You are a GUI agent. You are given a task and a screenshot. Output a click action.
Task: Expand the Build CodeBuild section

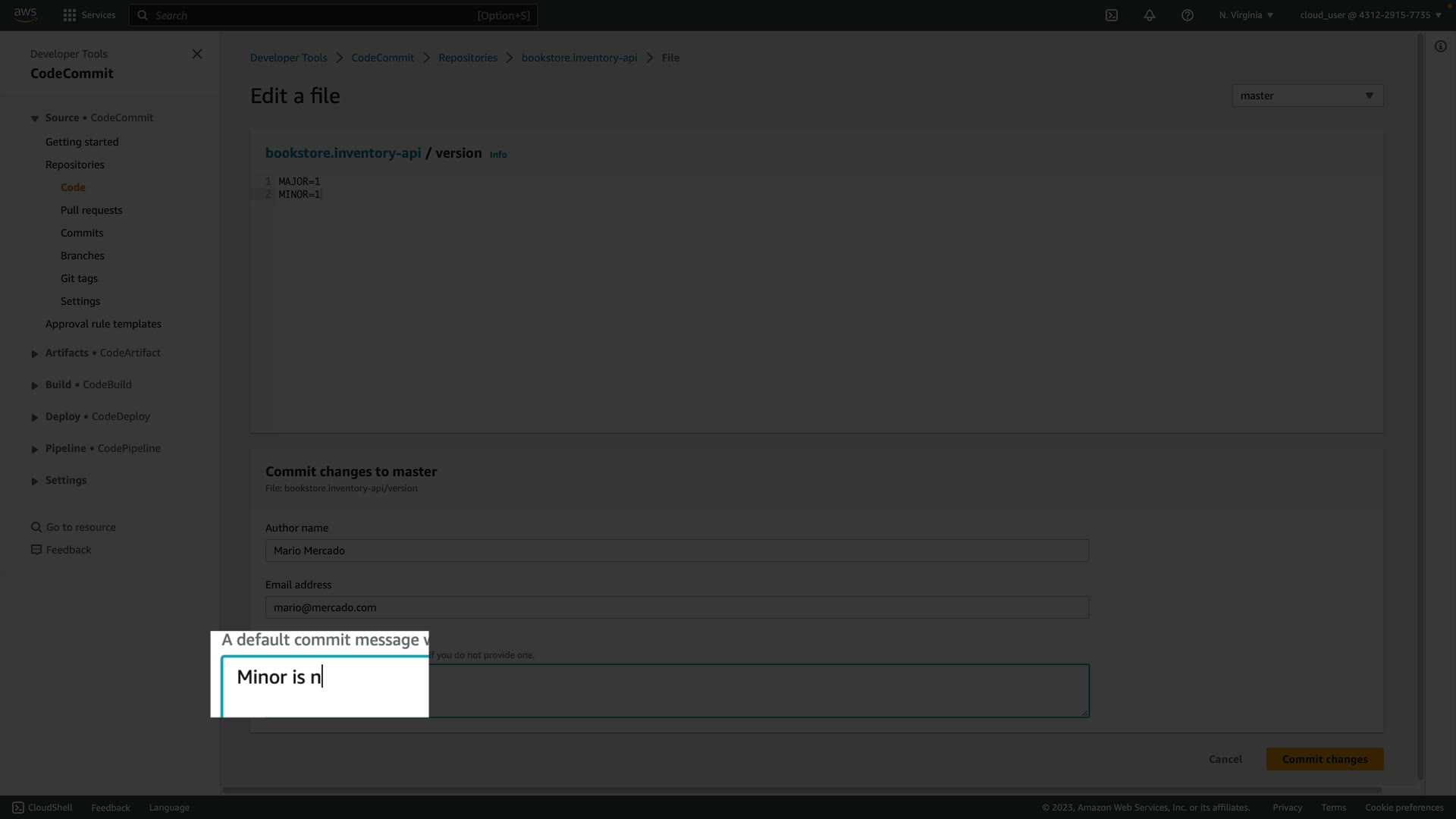click(x=34, y=385)
